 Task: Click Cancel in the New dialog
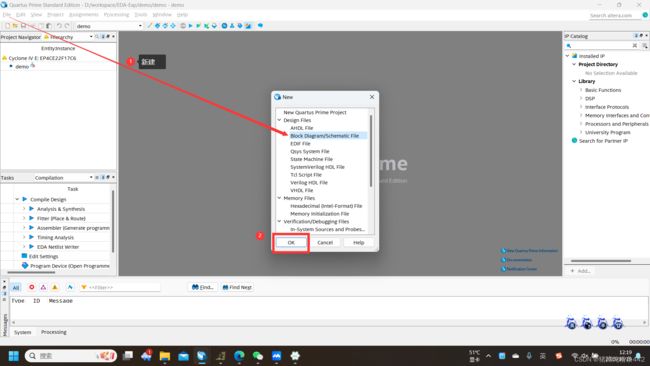coord(325,242)
